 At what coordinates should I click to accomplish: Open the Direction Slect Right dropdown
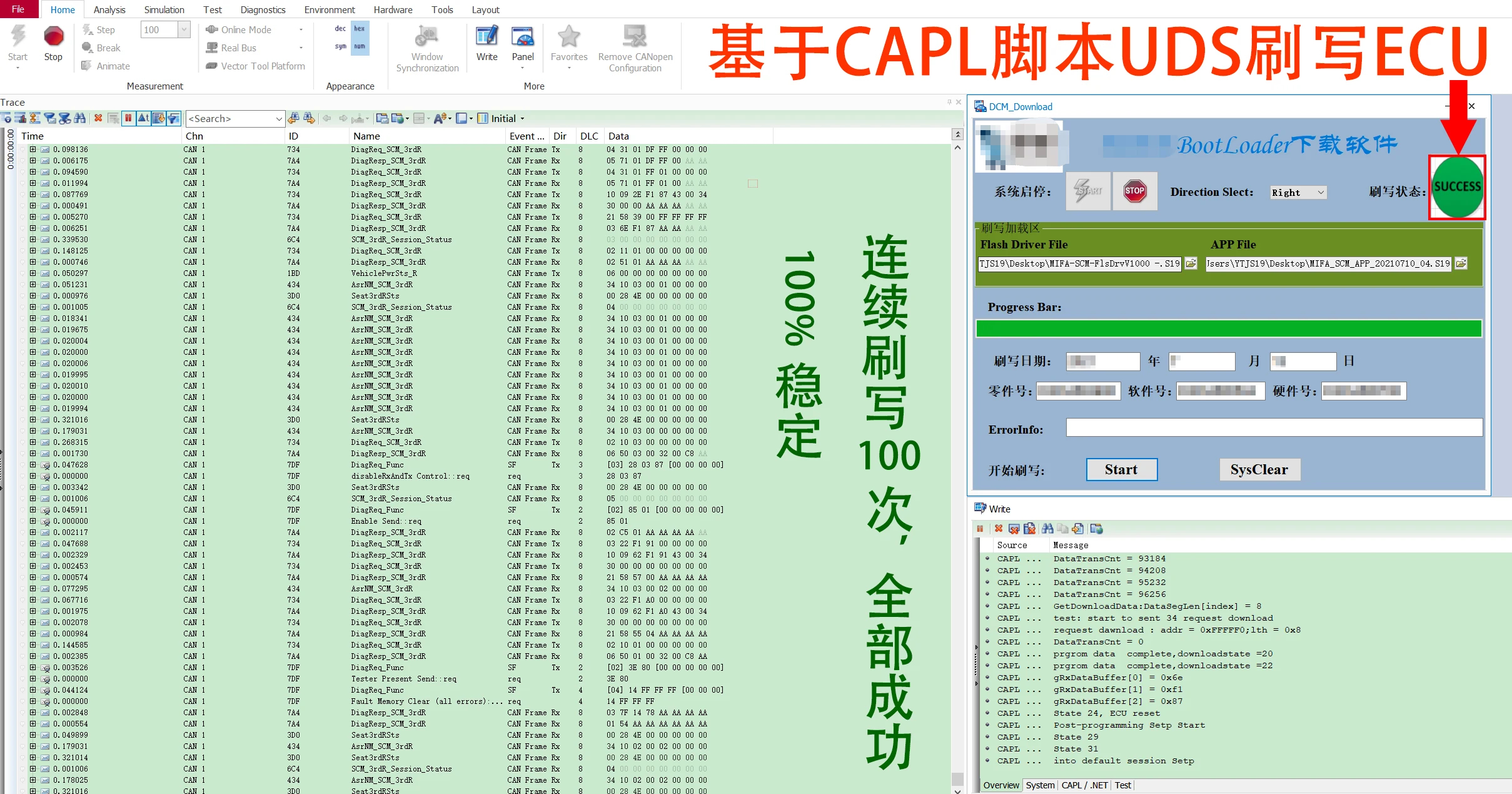1298,193
